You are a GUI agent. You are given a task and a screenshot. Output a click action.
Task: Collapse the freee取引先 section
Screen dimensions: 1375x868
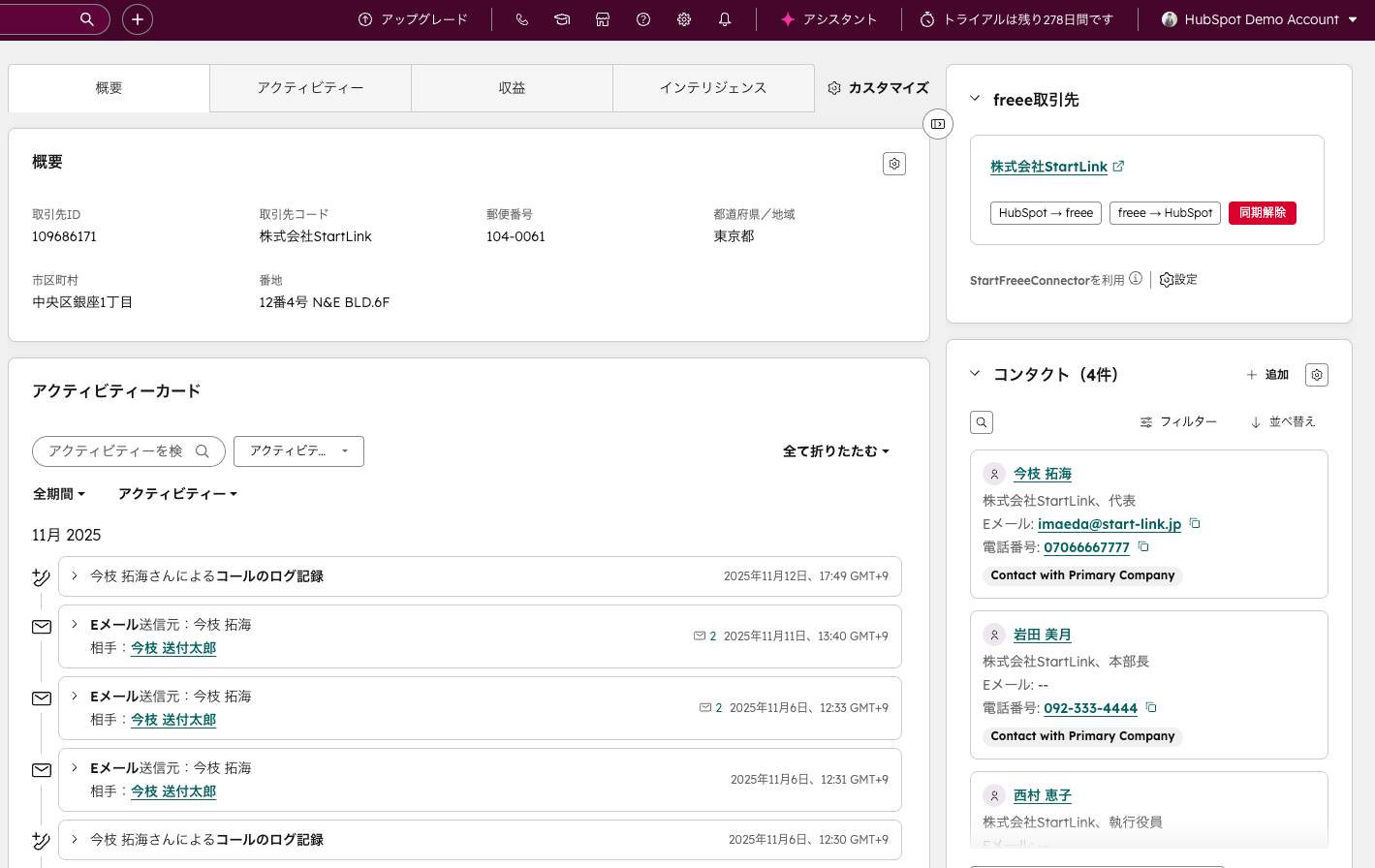(976, 99)
